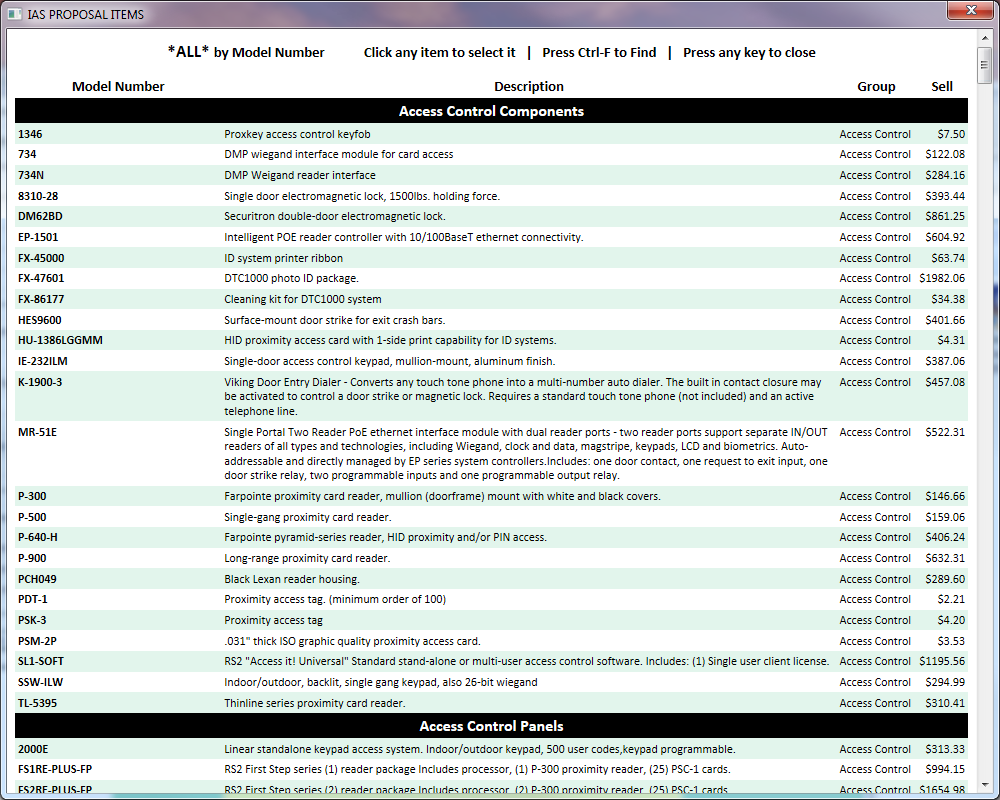Select SSW-ILW backlit keypad item
Image resolution: width=1000 pixels, height=800 pixels.
(x=491, y=682)
